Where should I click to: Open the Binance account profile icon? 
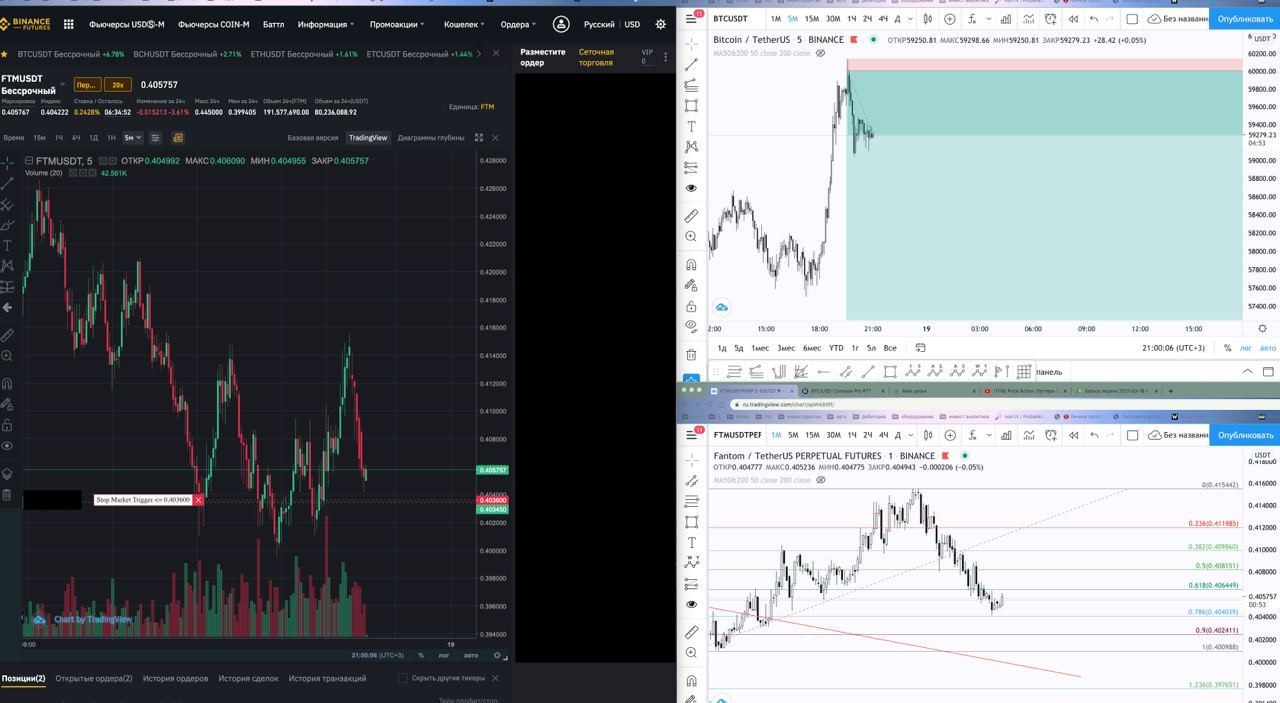(x=561, y=24)
